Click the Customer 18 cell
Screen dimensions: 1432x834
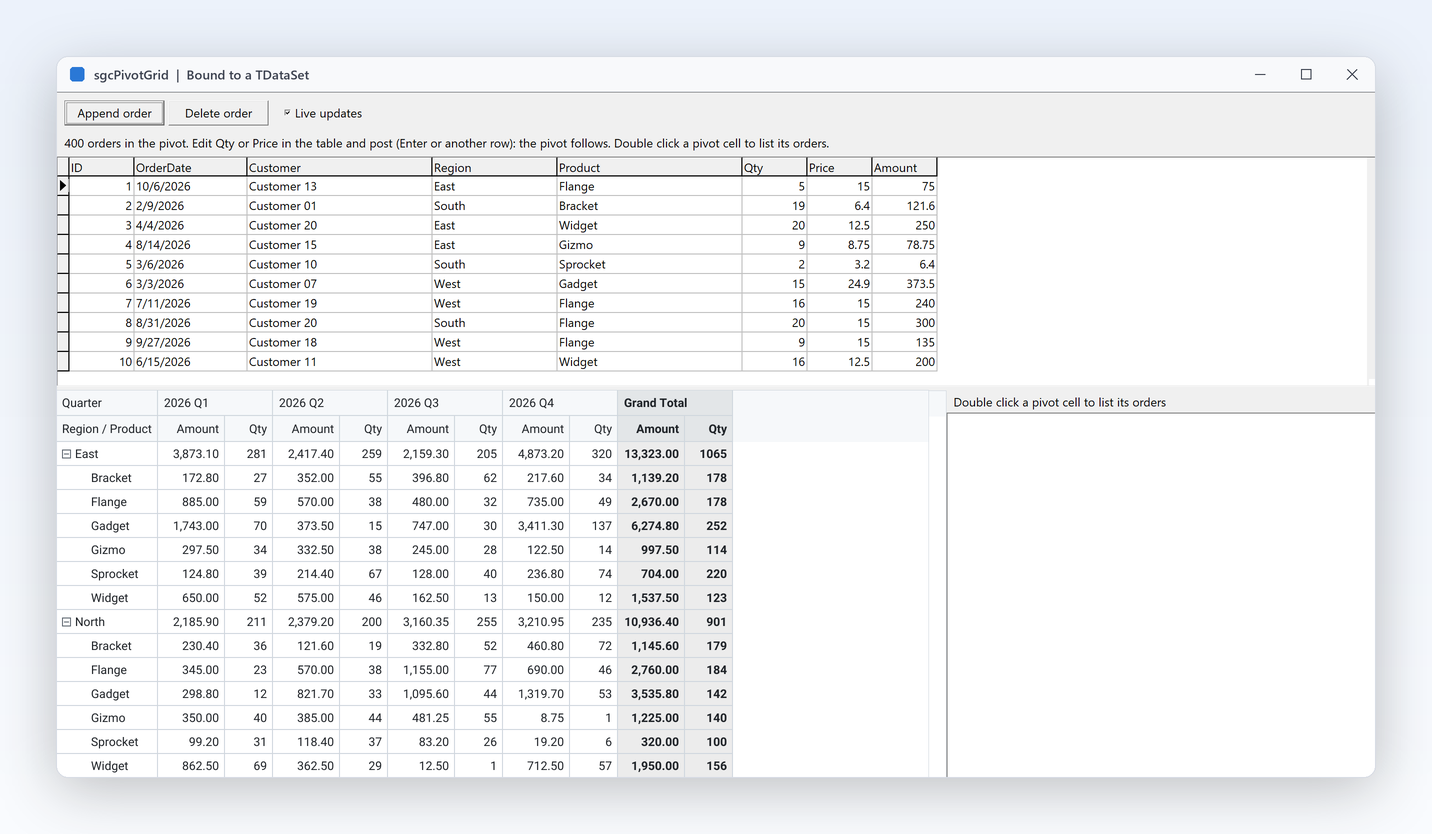pos(339,342)
